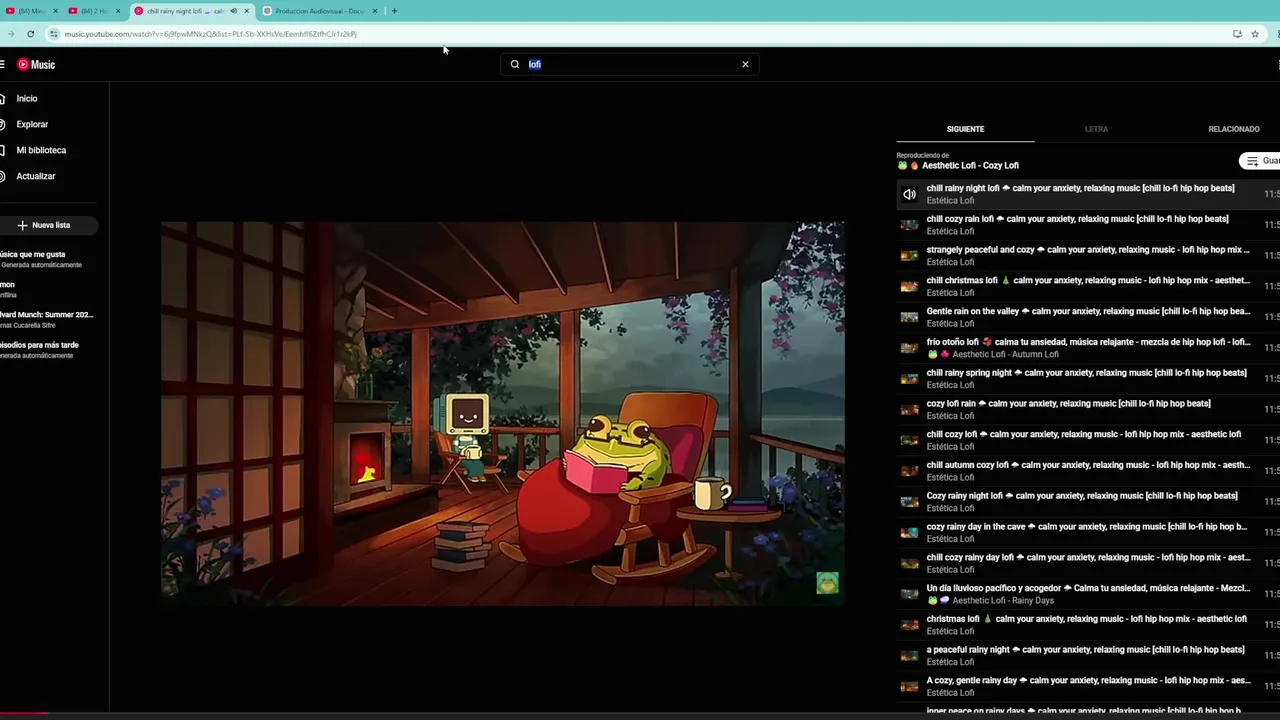Click the lofi search input field
The image size is (1280, 720).
click(x=630, y=64)
